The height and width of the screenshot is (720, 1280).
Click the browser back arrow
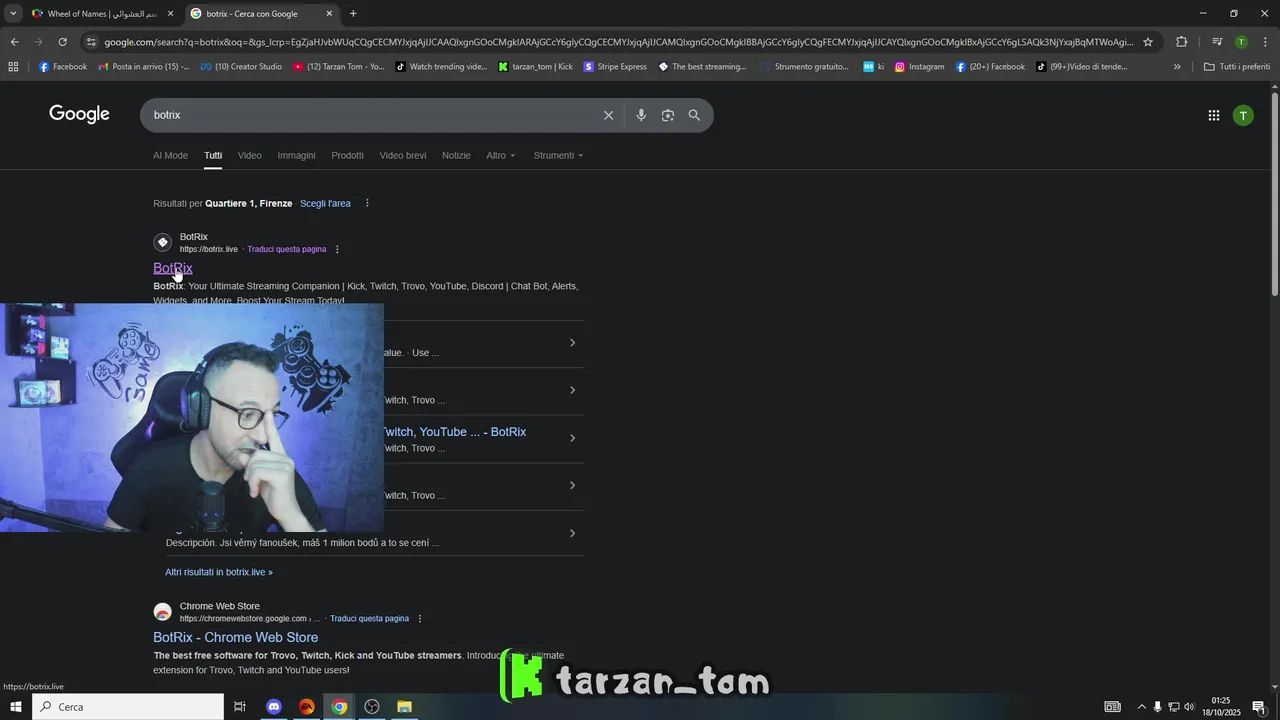pos(14,42)
